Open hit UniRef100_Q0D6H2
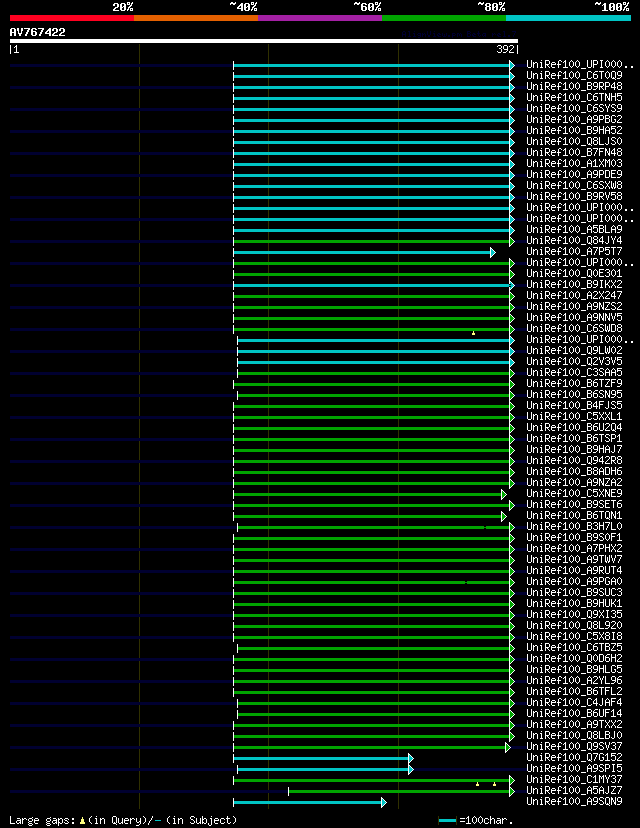 574,658
